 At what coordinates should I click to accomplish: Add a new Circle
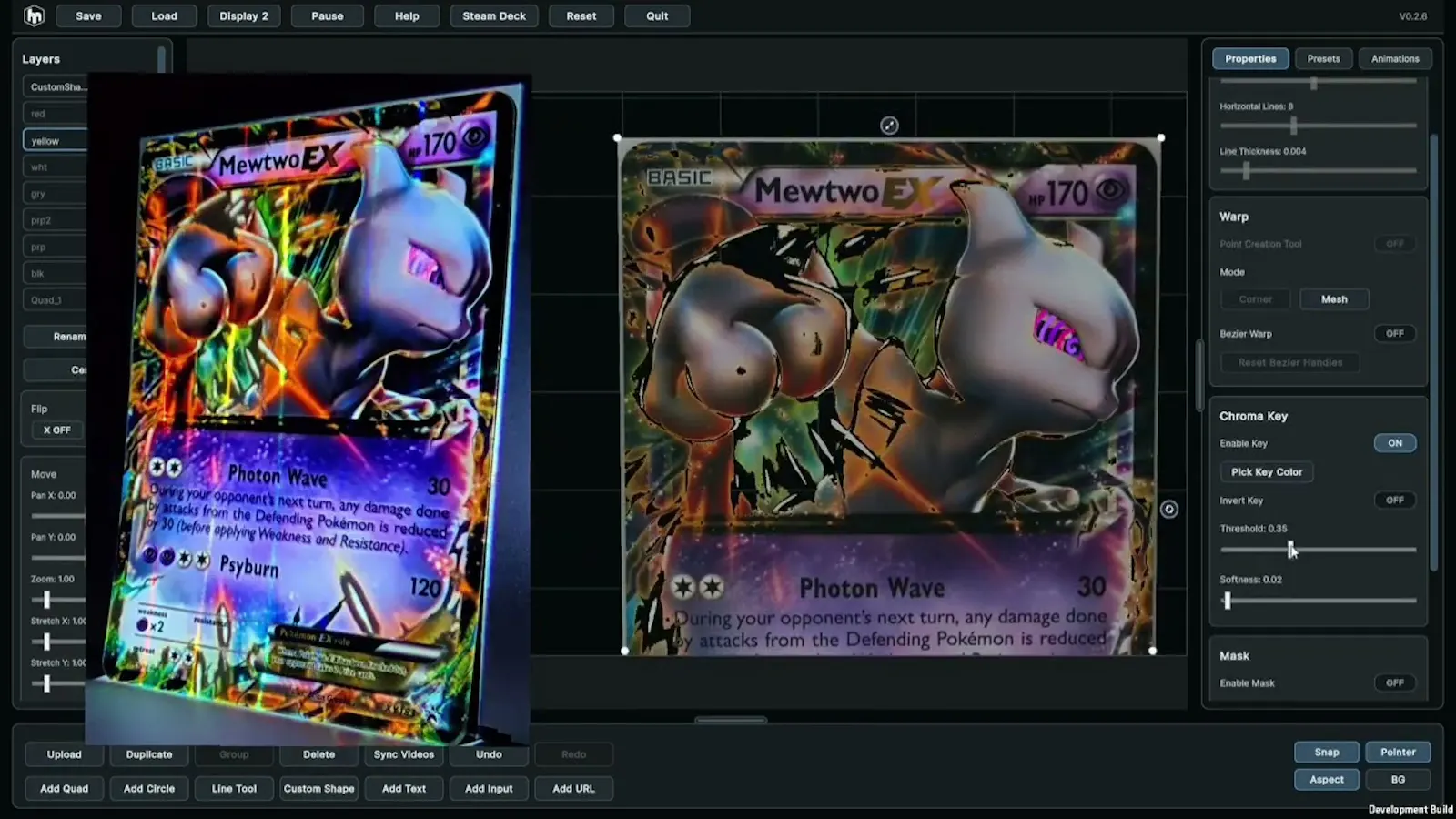[x=149, y=789]
